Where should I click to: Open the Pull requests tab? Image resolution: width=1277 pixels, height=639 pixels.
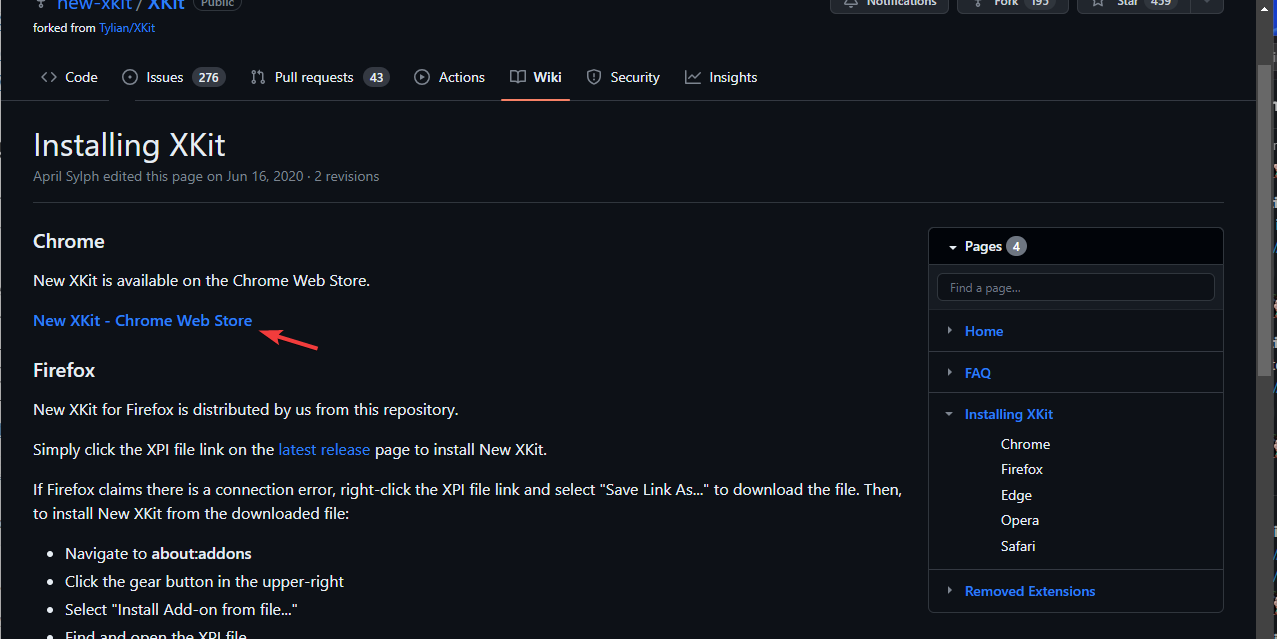313,77
